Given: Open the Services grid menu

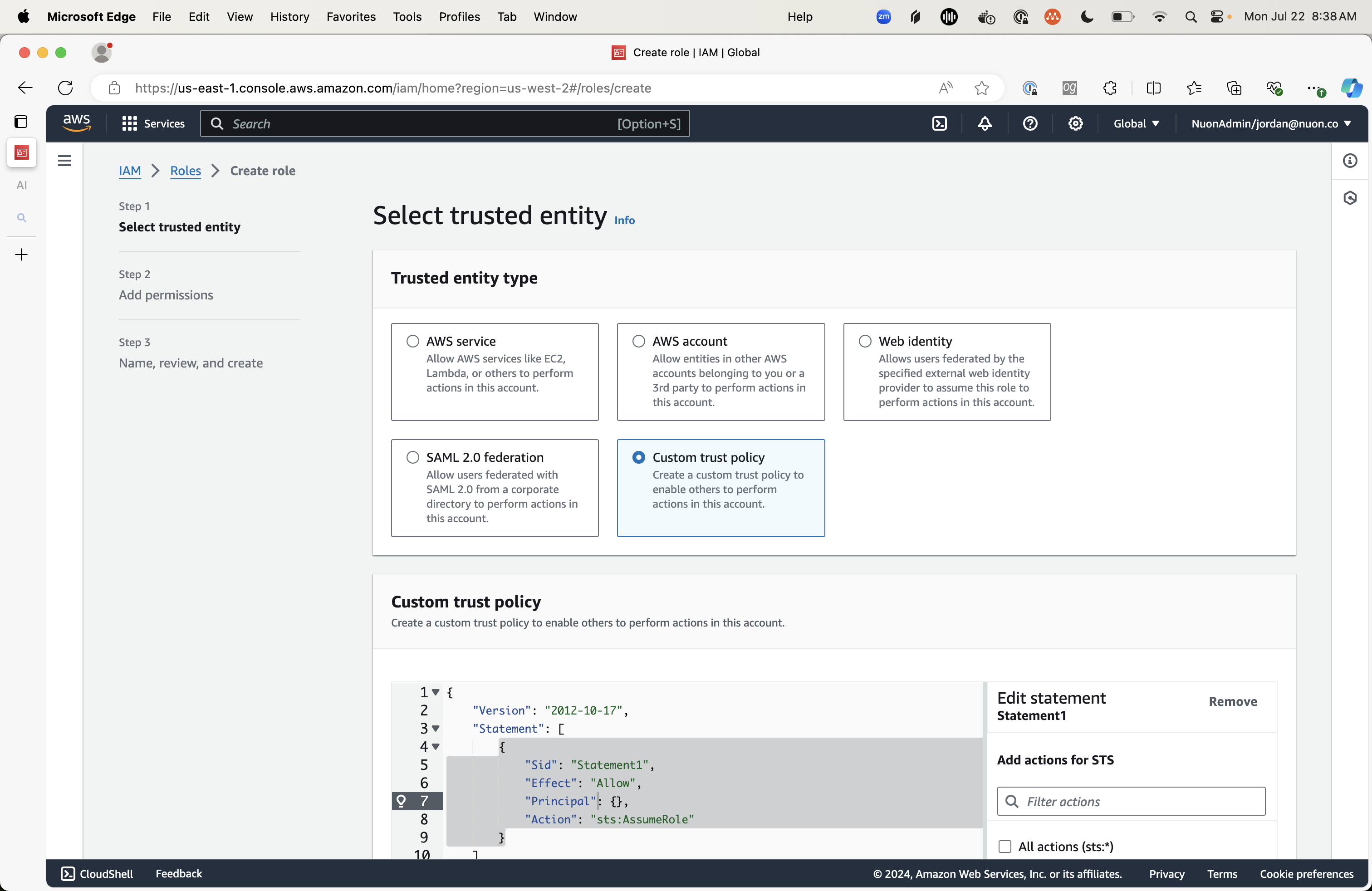Looking at the screenshot, I should pos(130,124).
